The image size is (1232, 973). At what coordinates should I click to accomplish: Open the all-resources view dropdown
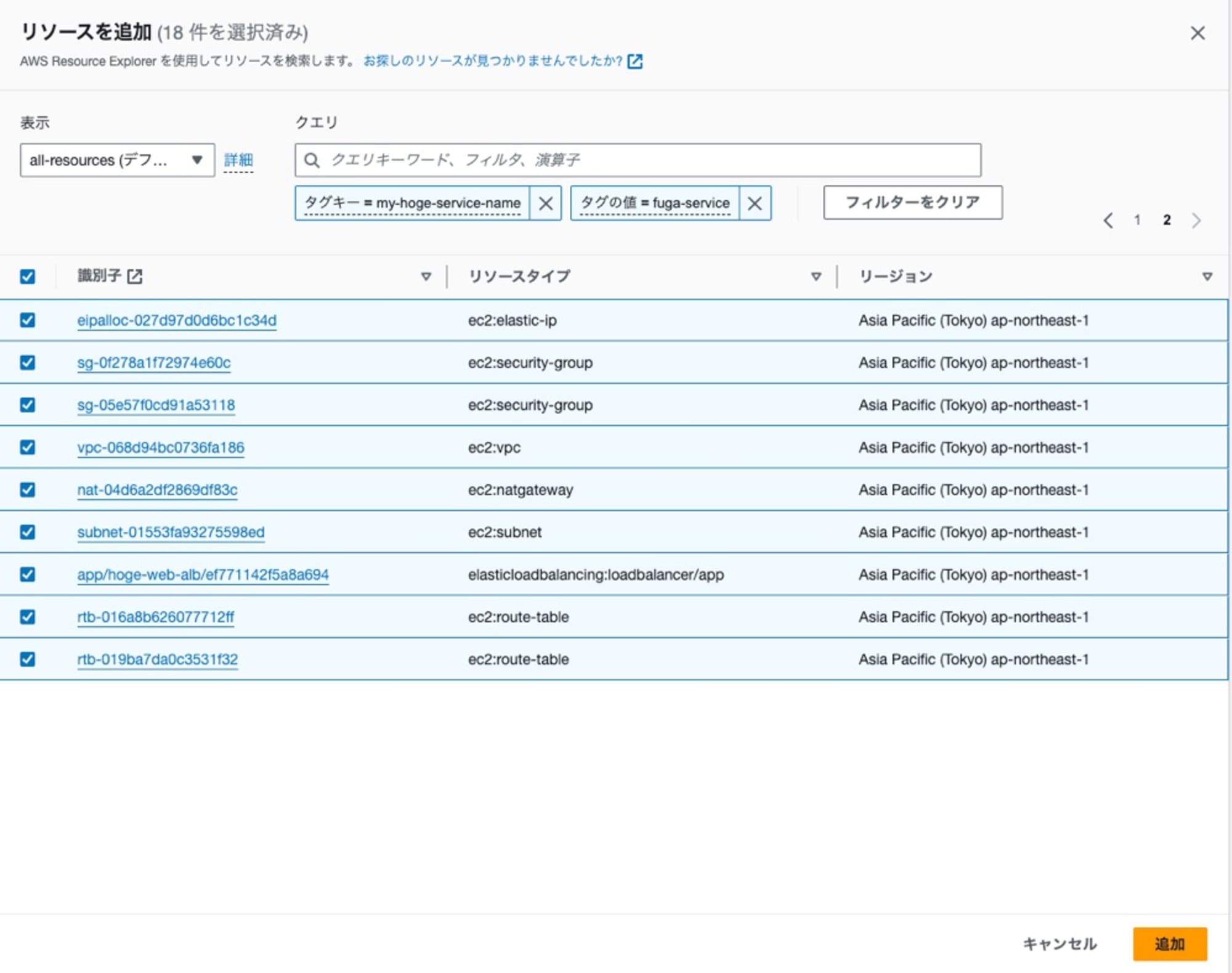point(117,160)
